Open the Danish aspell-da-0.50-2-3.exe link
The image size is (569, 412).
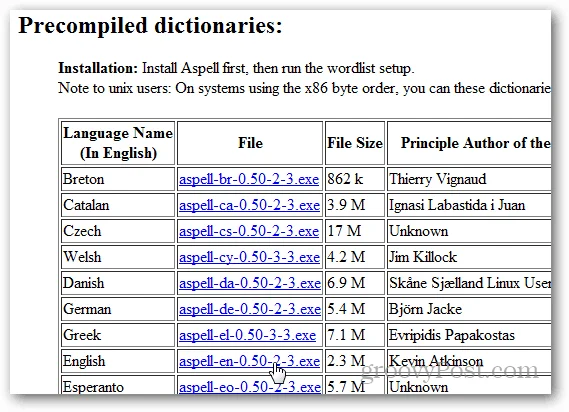[x=250, y=283]
